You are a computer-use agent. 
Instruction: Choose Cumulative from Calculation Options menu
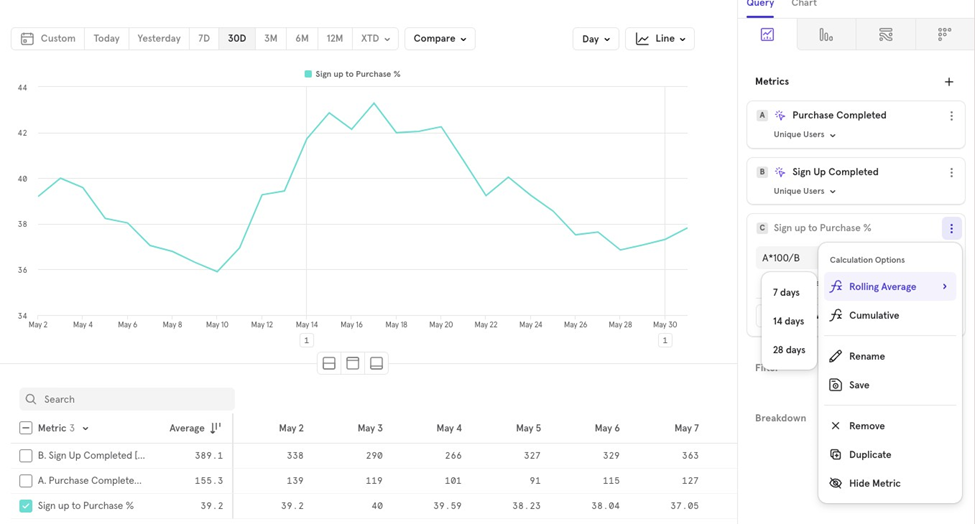(874, 316)
